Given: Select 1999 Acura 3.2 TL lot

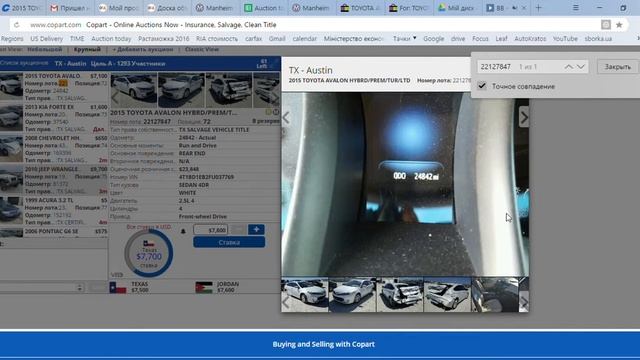Looking at the screenshot, I should point(54,211).
